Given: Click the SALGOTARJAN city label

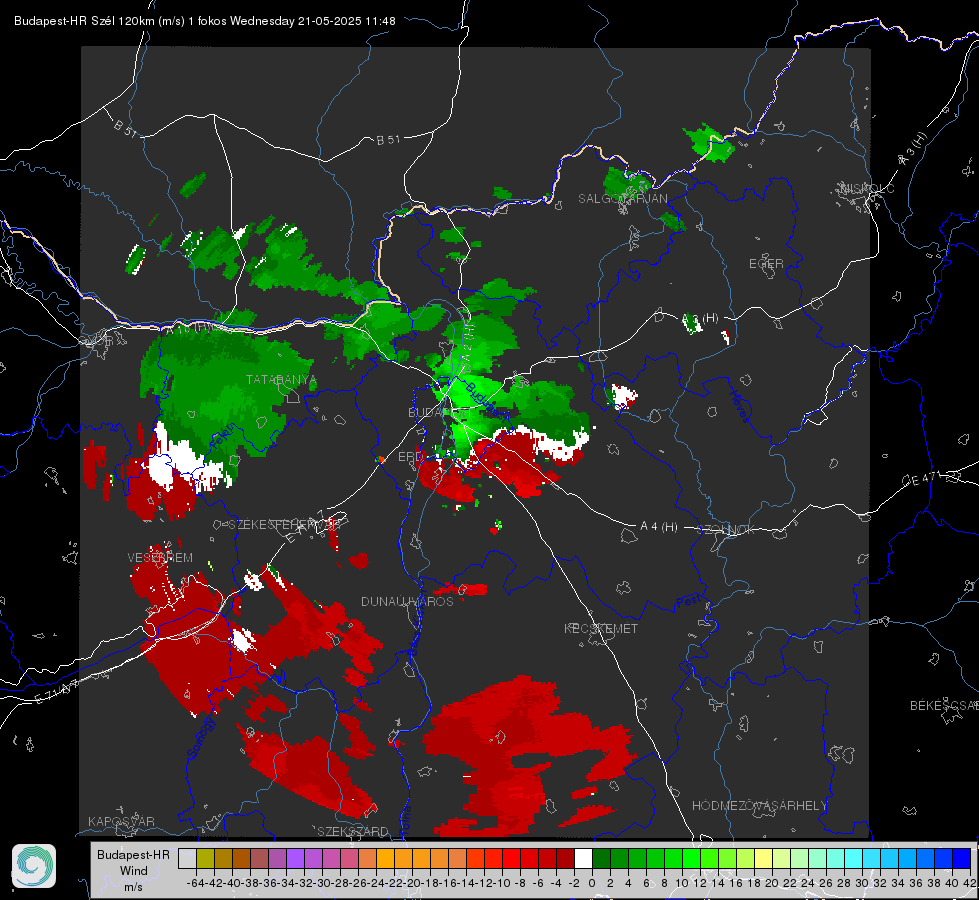Looking at the screenshot, I should (x=622, y=199).
